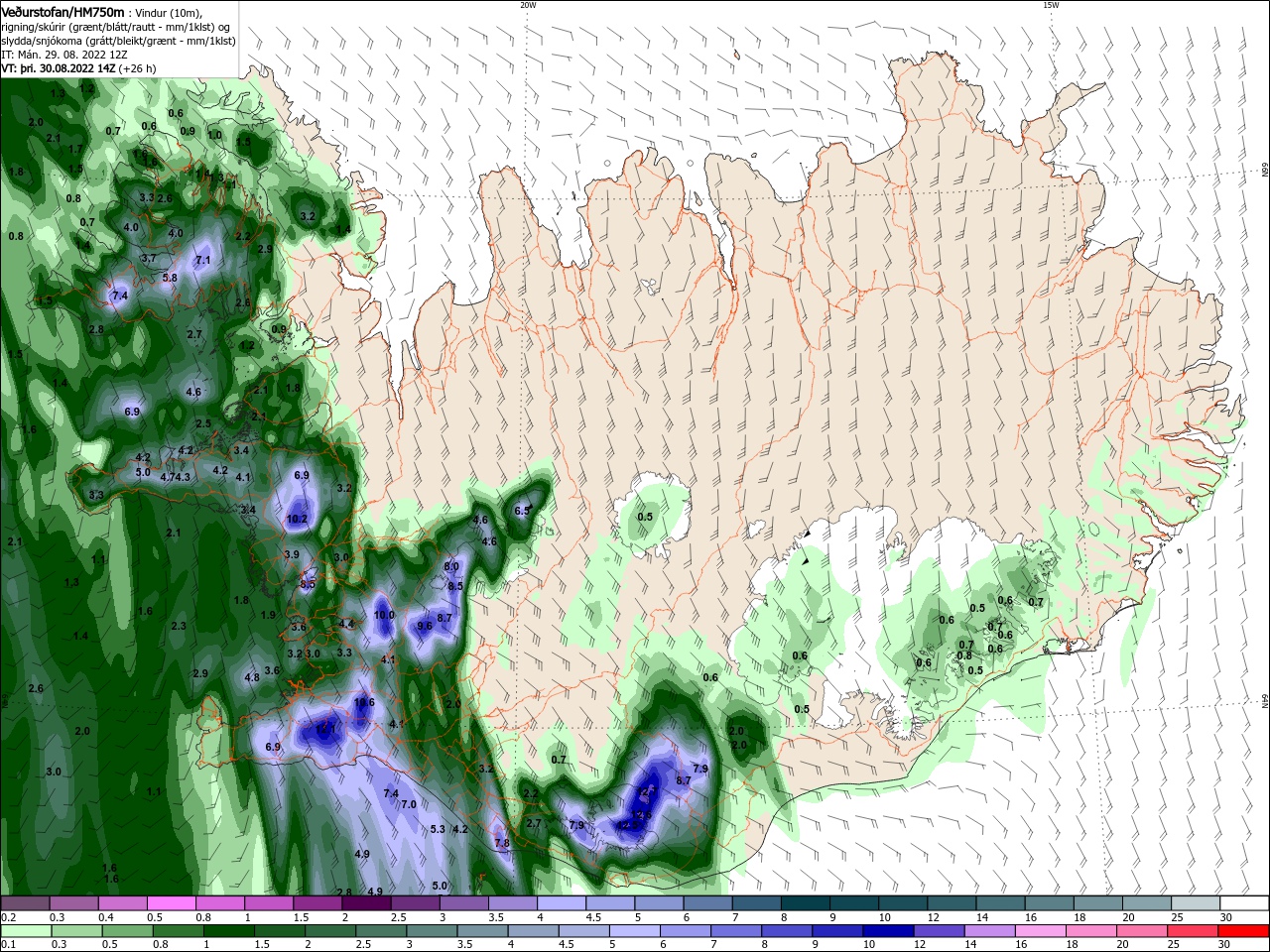Click the 0.2 label on the snow legend
Viewport: 1270px width, 952px height.
click(8, 917)
